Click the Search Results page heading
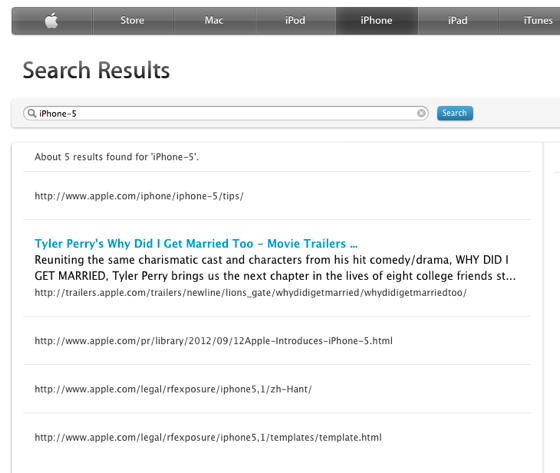 96,70
